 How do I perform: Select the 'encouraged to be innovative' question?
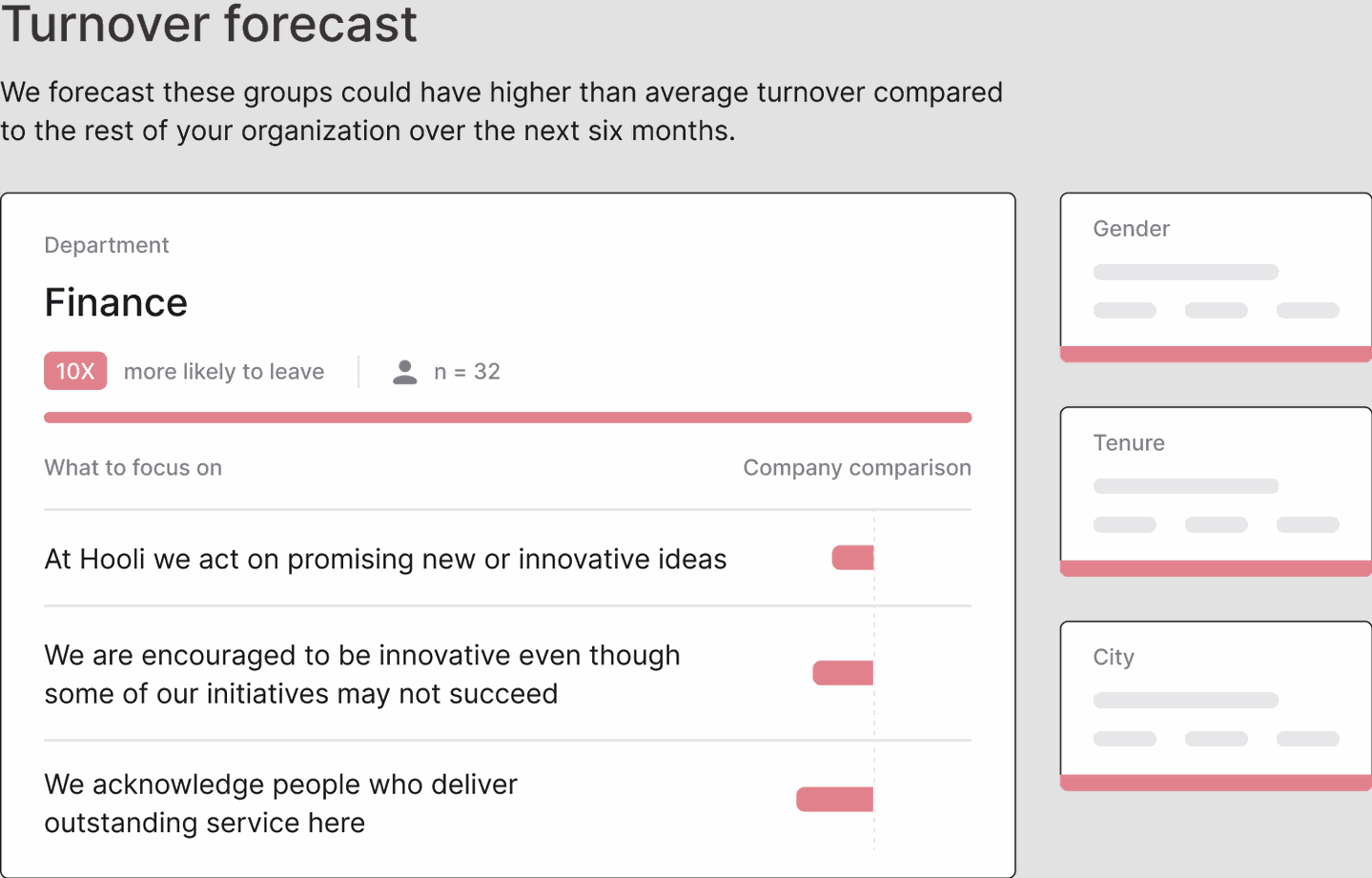[x=362, y=674]
